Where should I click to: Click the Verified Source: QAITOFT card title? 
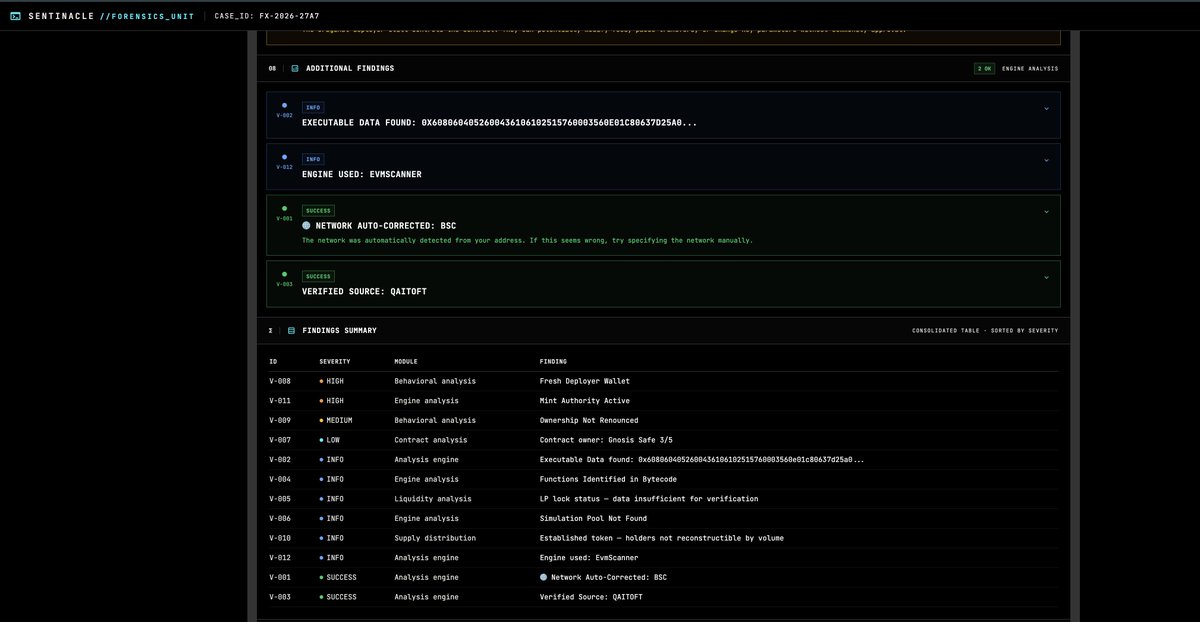[364, 291]
